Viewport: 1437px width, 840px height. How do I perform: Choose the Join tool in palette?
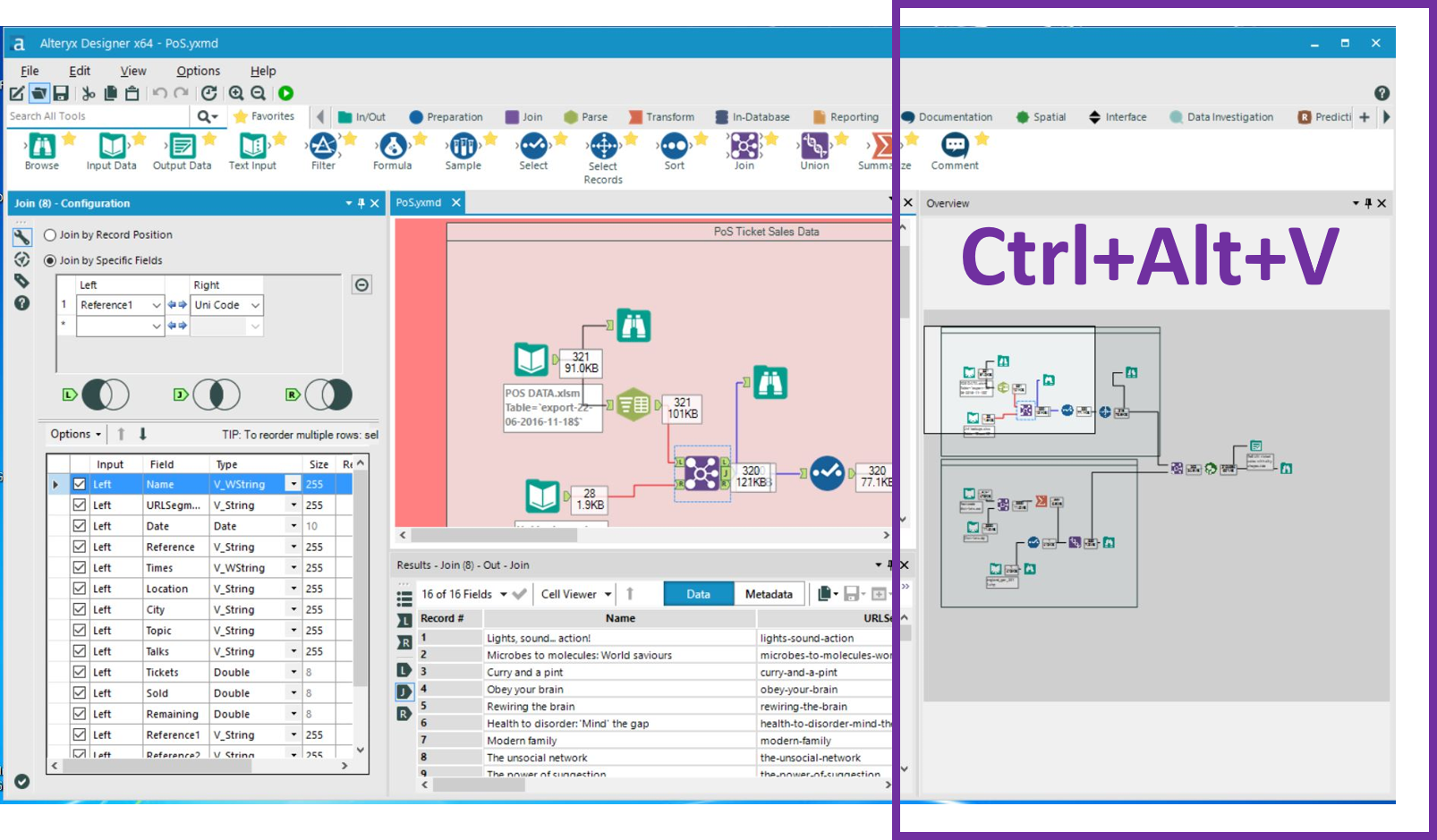point(744,146)
